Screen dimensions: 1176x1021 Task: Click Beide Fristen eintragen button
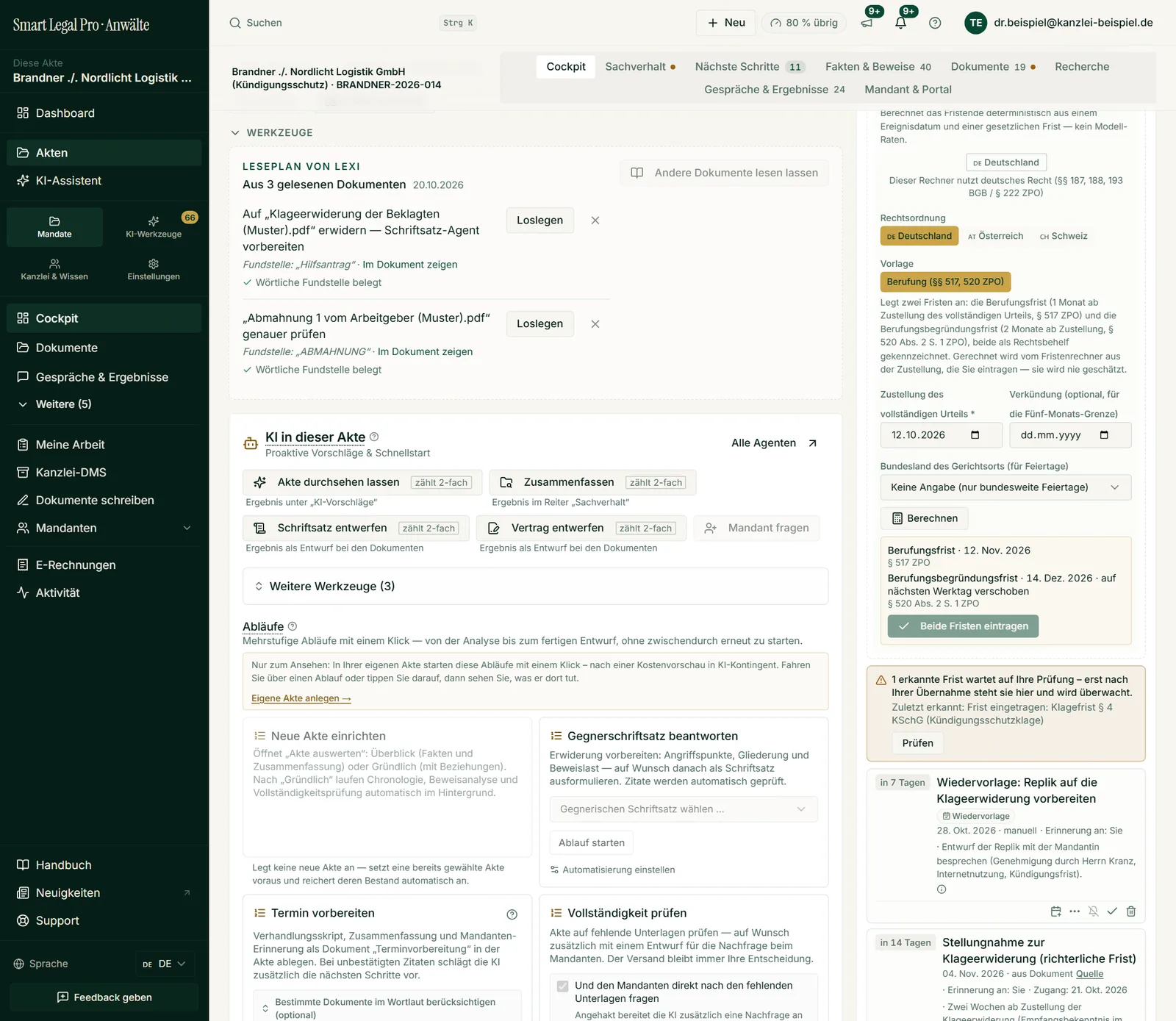coord(963,626)
